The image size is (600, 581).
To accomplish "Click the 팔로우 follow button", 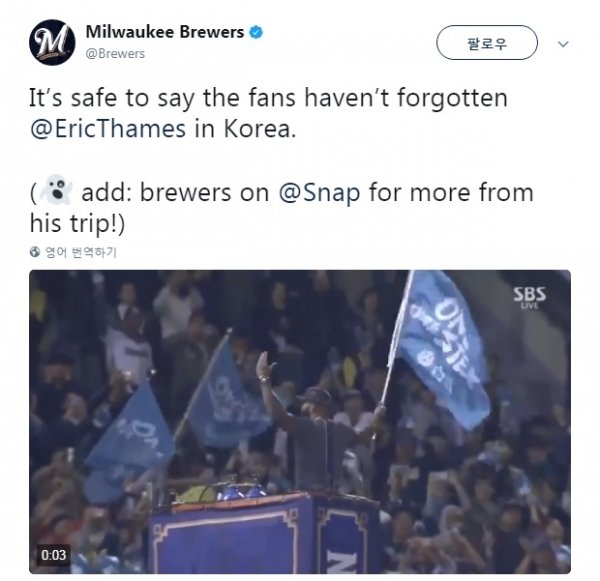I will 487,42.
